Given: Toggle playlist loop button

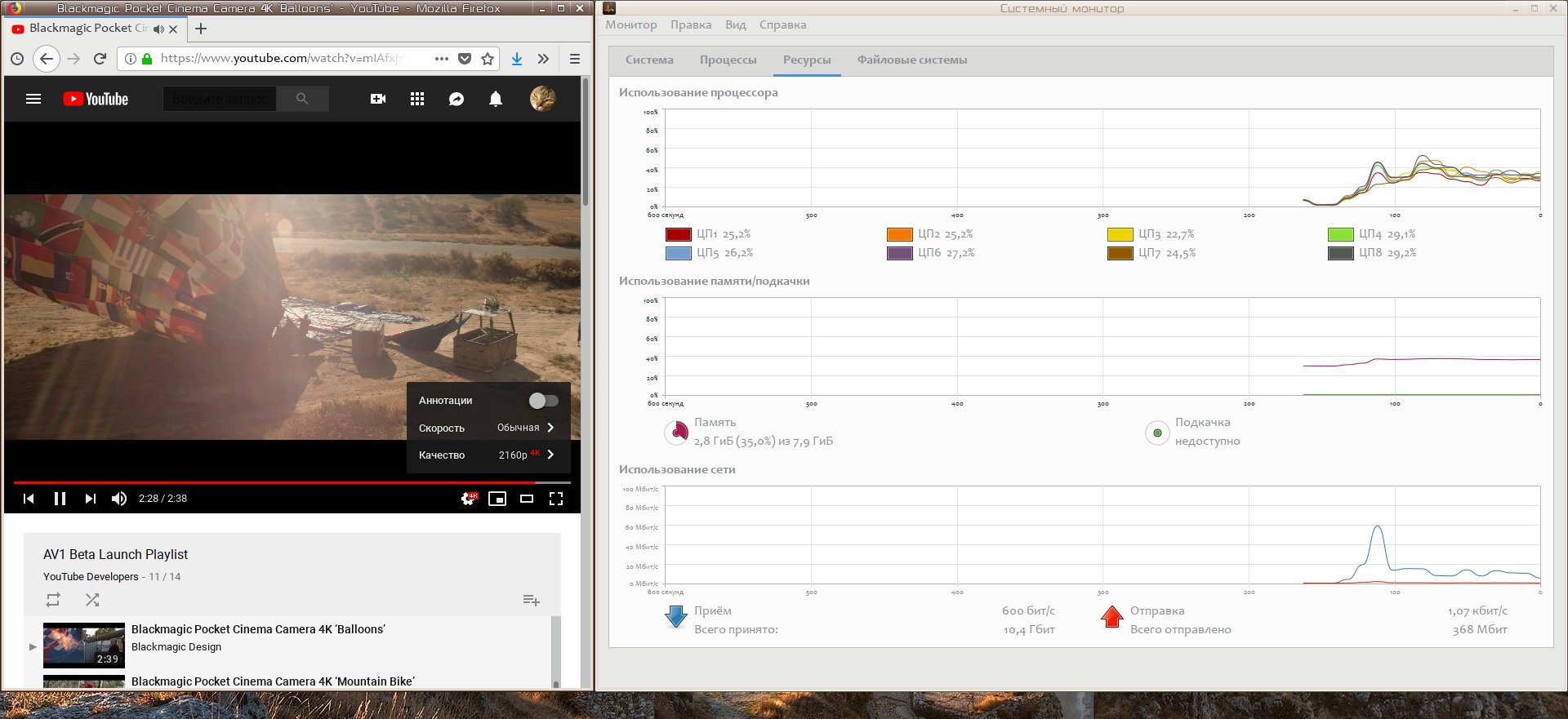Looking at the screenshot, I should click(x=53, y=600).
